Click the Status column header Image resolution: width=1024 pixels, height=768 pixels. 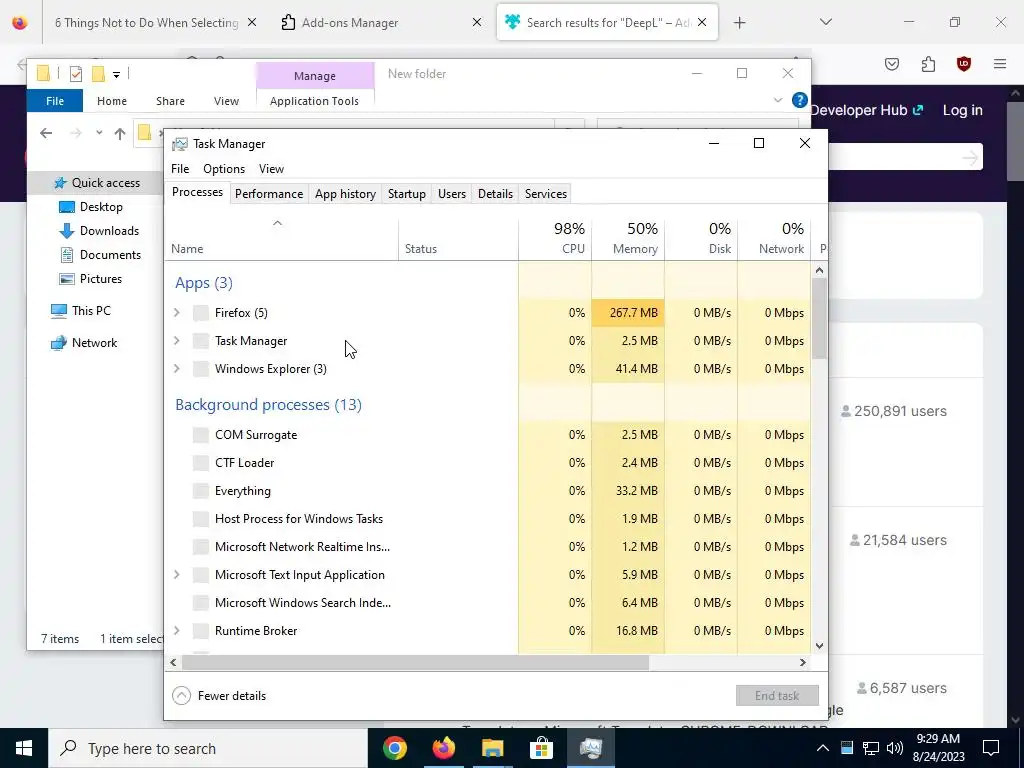[458, 239]
